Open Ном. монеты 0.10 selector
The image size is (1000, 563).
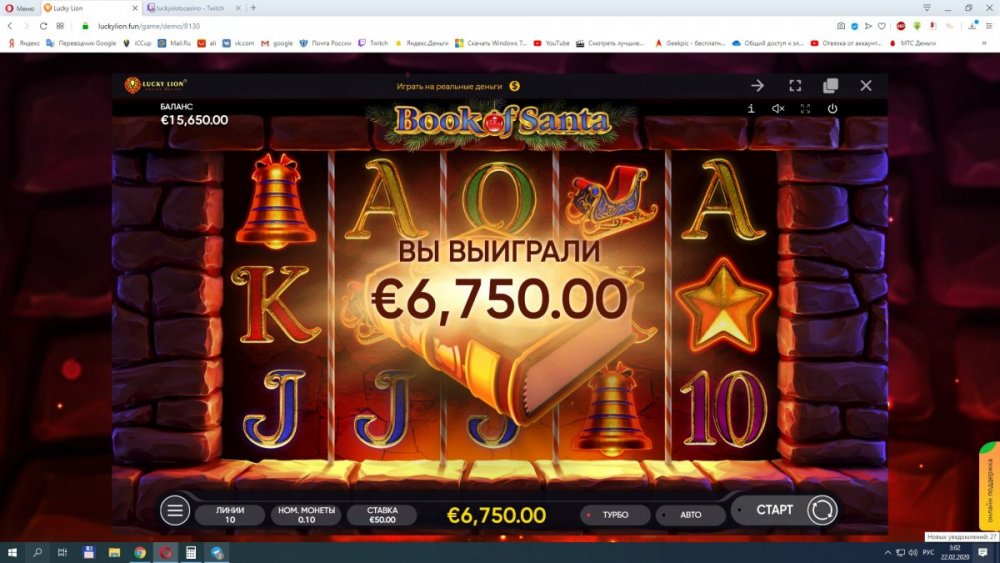tap(306, 515)
